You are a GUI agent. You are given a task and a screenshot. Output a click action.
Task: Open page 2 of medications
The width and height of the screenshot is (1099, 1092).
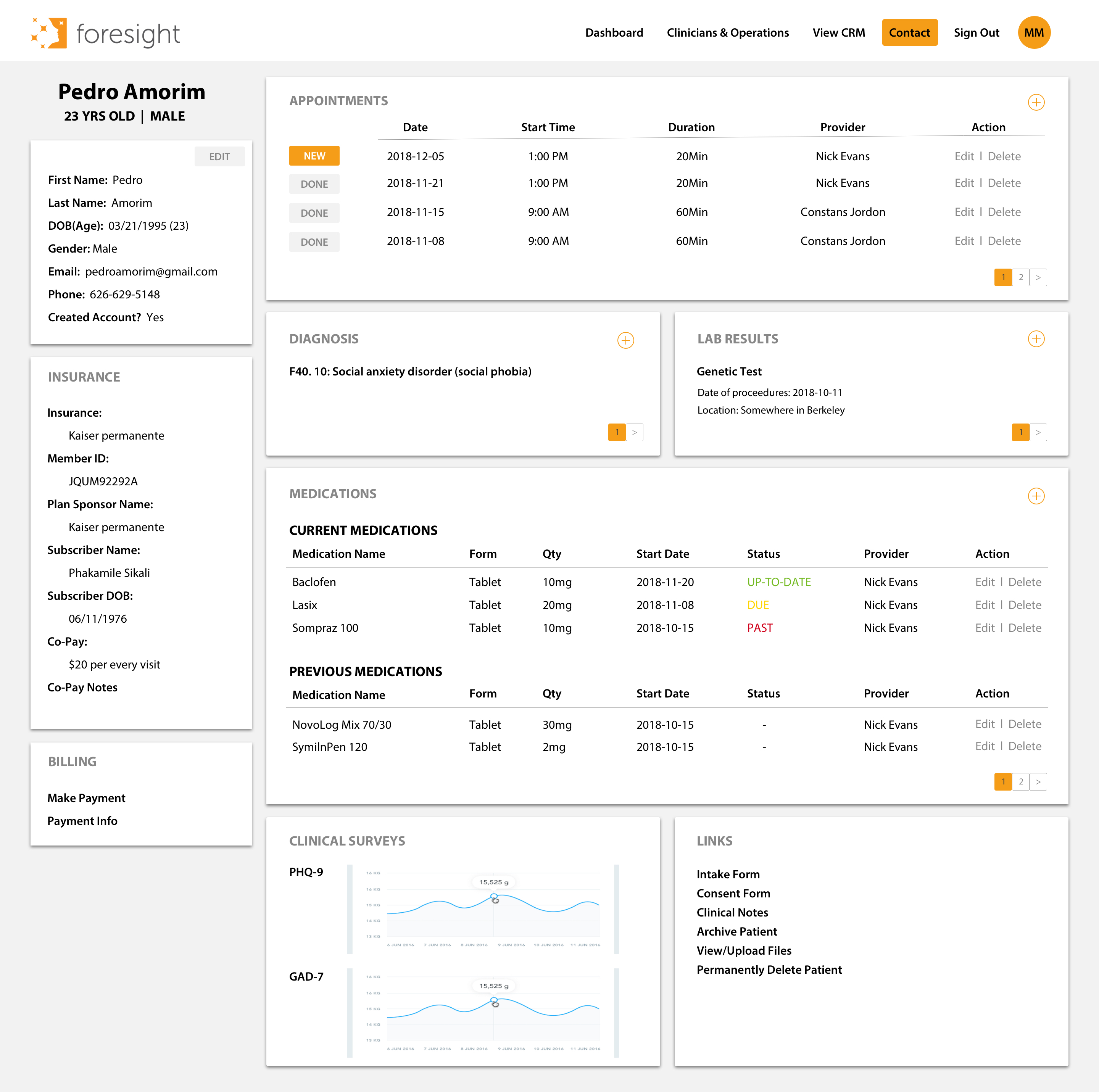(1021, 781)
